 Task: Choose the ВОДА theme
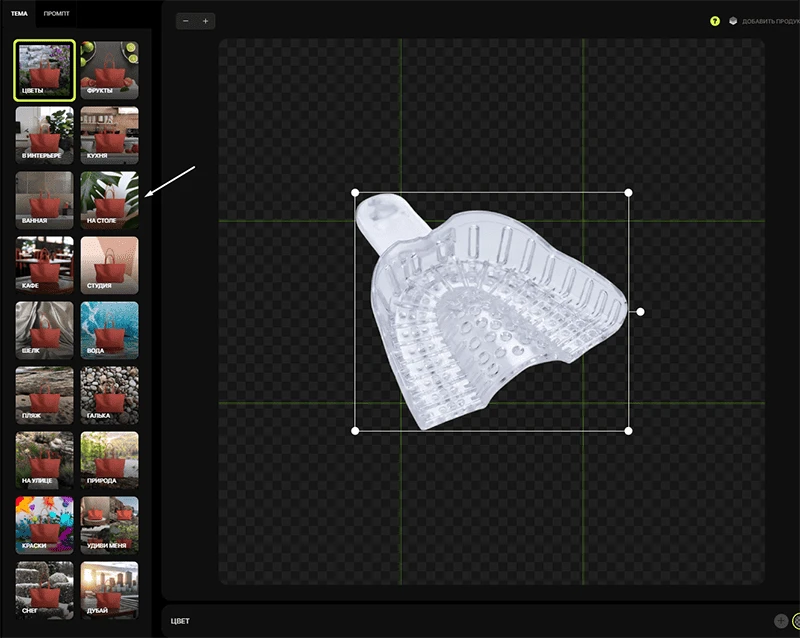pos(109,330)
